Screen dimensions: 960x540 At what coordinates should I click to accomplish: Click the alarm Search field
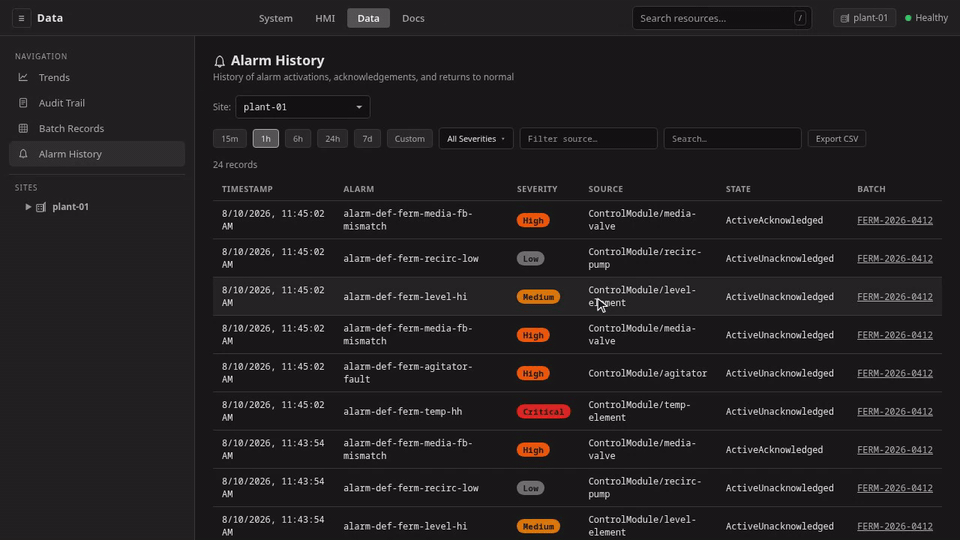click(x=732, y=138)
